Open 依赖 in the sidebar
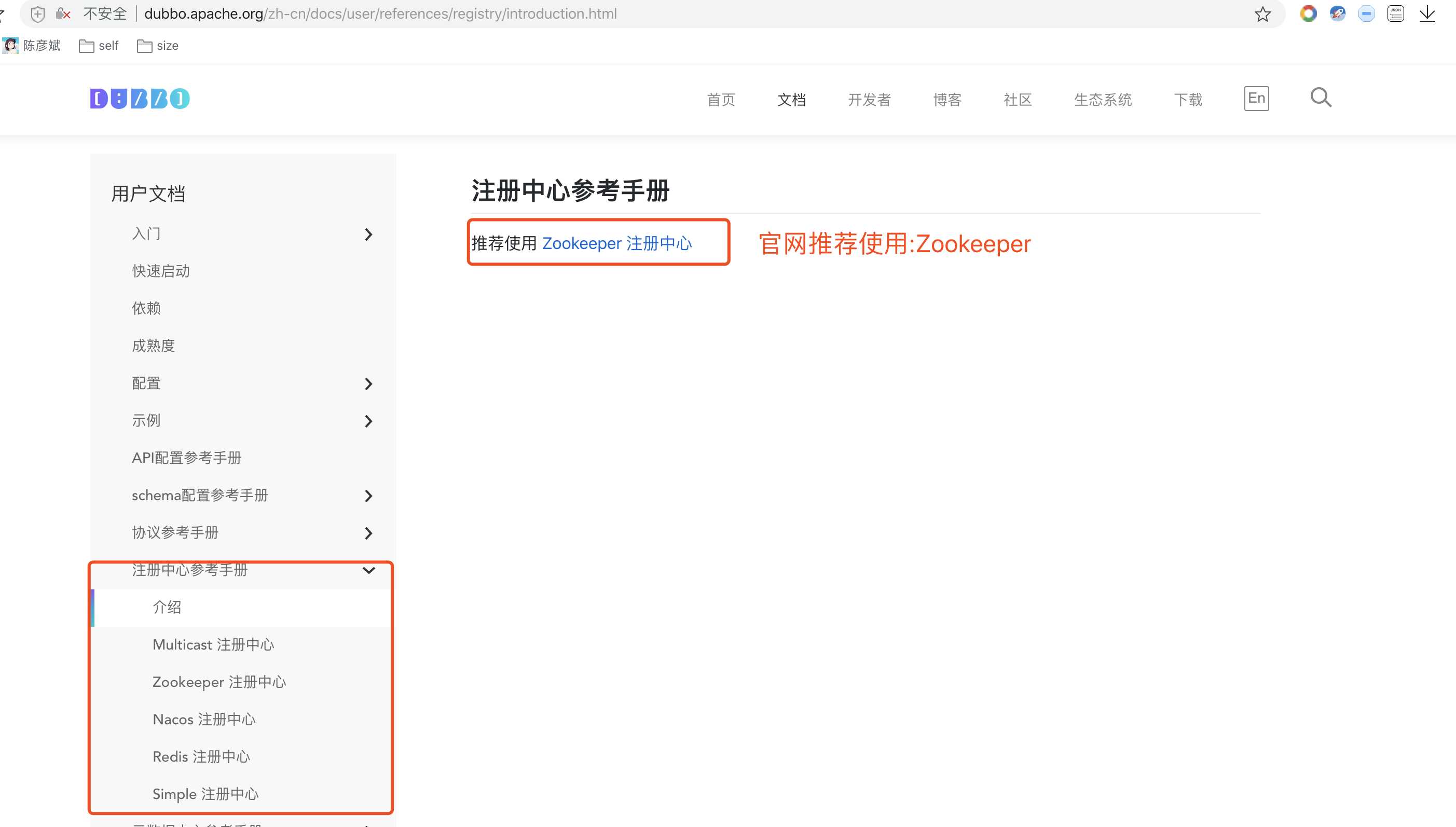1456x827 pixels. click(146, 308)
